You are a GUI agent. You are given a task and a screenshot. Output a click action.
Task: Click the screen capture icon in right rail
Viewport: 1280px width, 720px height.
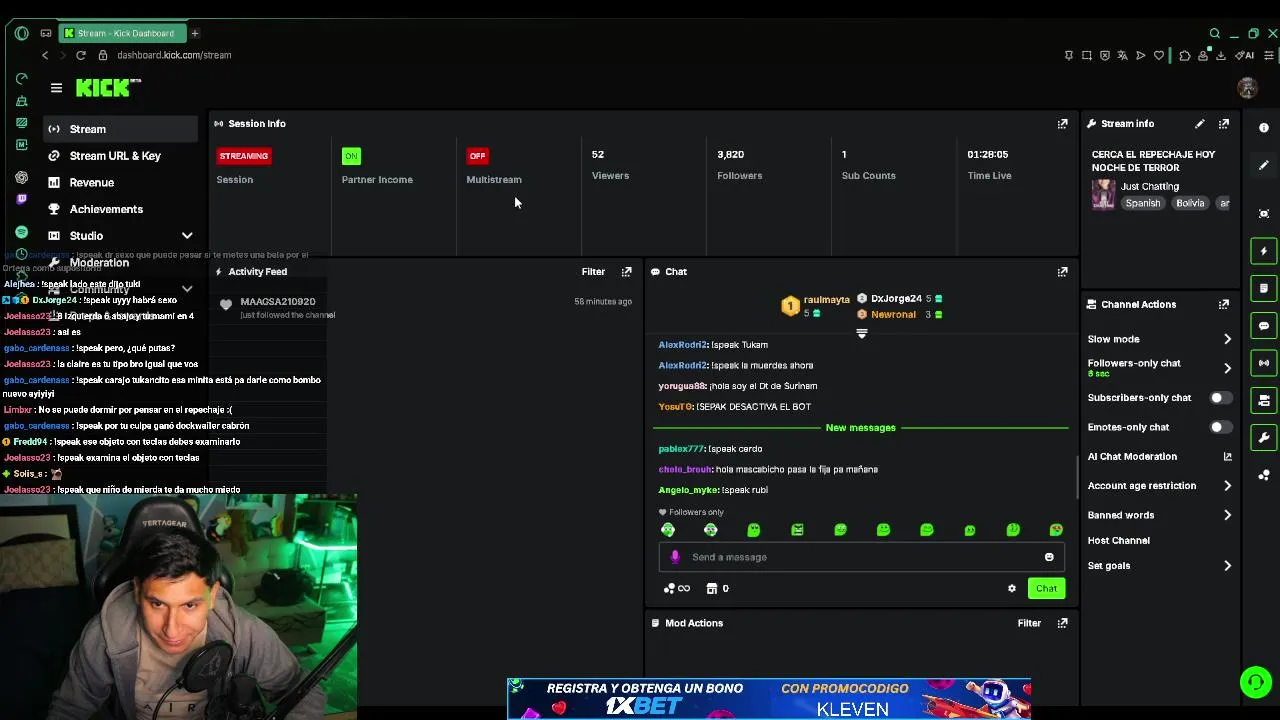coord(1264,214)
